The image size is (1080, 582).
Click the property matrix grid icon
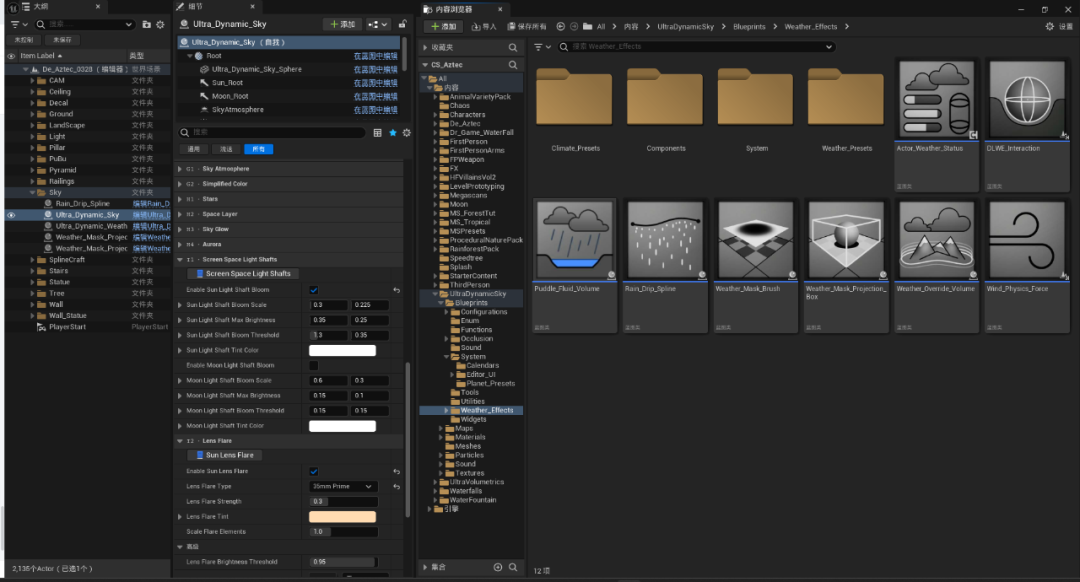tap(378, 132)
